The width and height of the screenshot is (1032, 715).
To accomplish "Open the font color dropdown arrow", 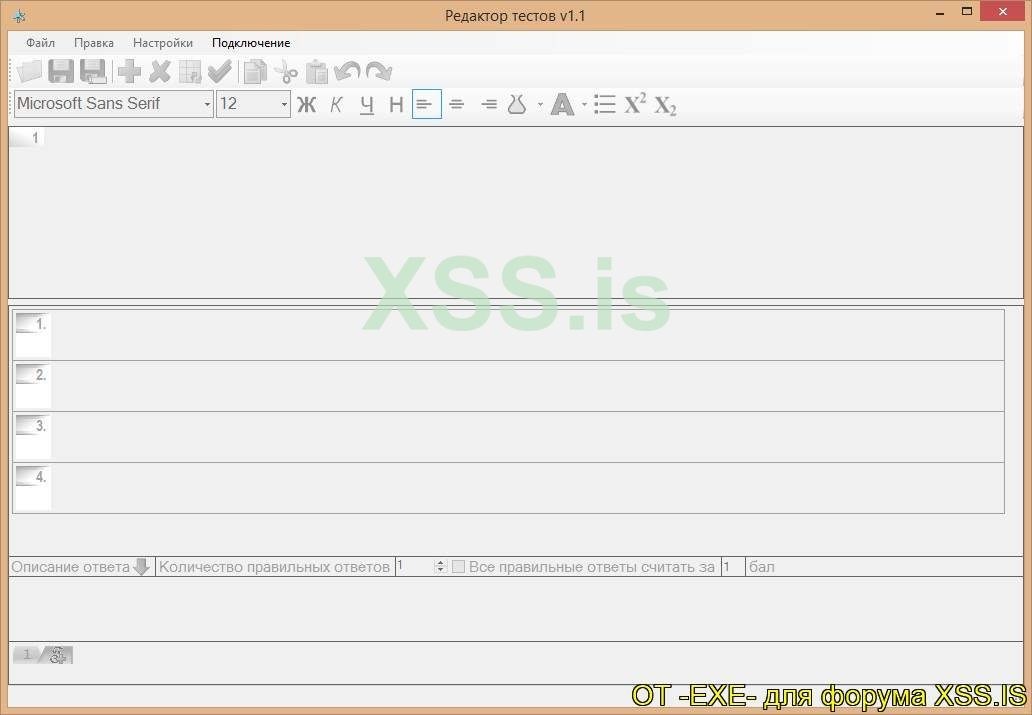I will click(x=584, y=104).
